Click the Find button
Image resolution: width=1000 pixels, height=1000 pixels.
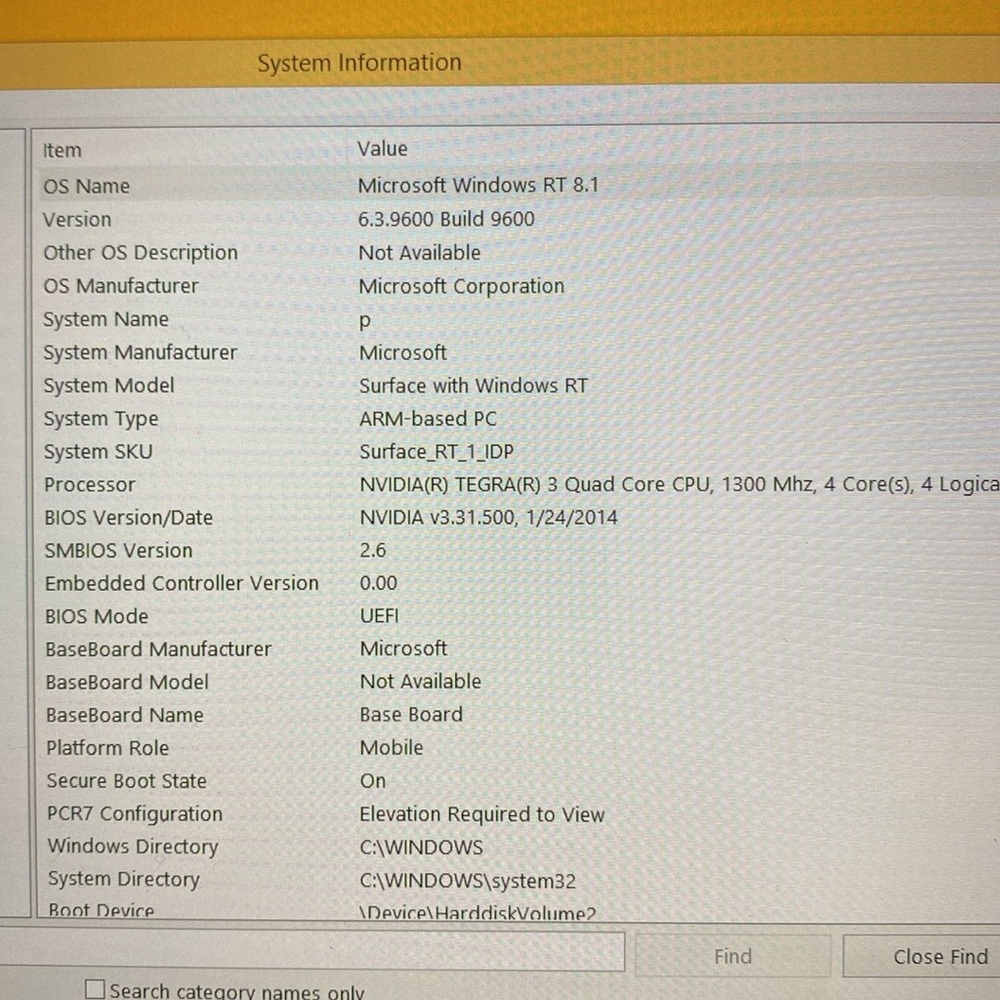coord(733,956)
